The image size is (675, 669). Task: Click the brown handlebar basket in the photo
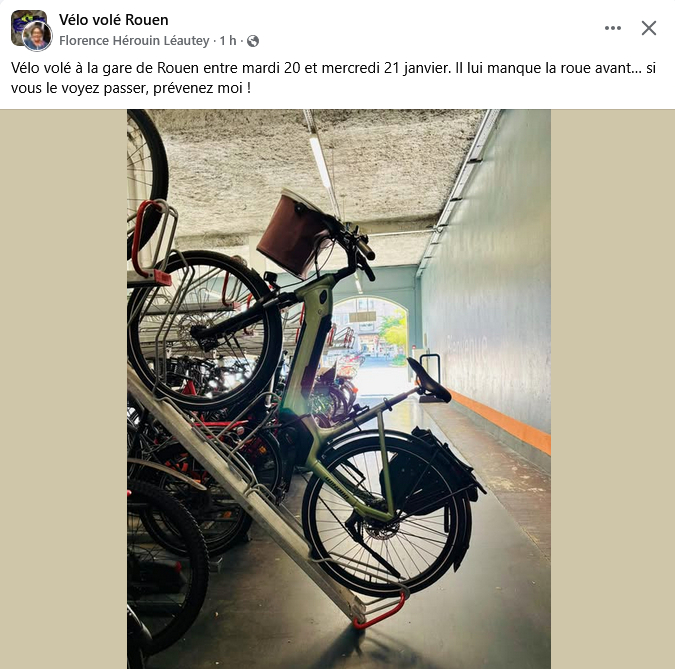(x=294, y=236)
